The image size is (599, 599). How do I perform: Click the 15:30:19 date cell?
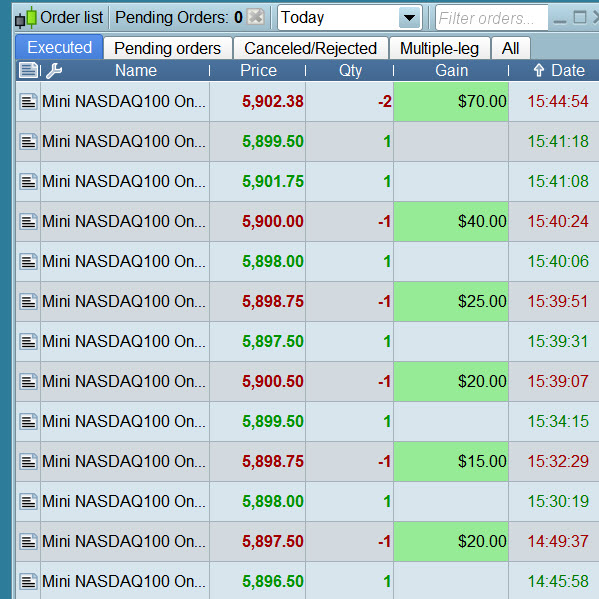click(x=554, y=501)
